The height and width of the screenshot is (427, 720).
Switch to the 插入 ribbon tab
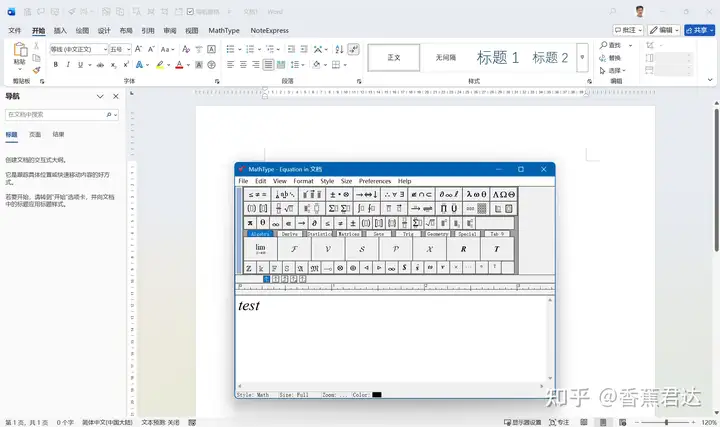tap(60, 30)
